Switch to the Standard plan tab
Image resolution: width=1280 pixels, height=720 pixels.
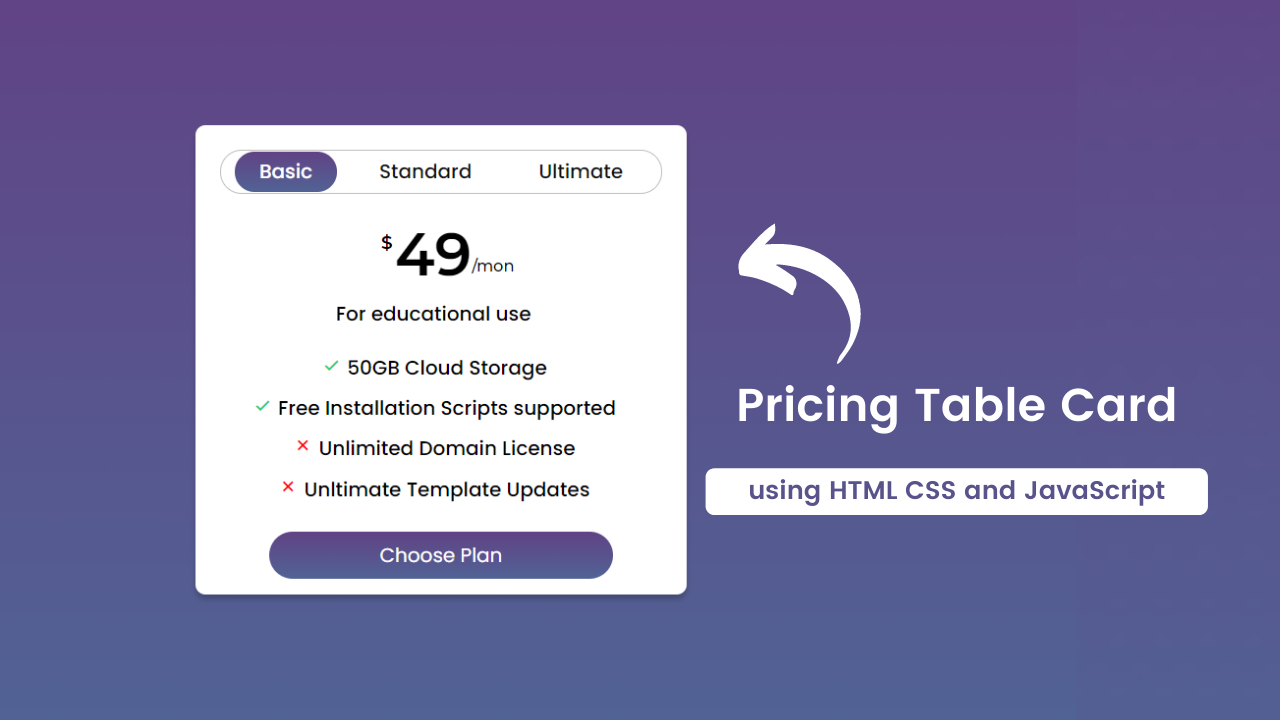[425, 171]
